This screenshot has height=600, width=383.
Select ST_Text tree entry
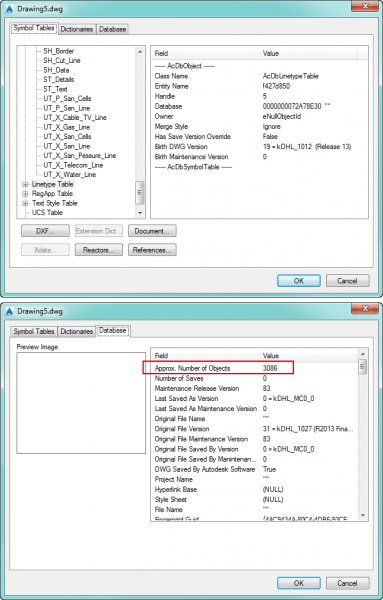coord(55,89)
